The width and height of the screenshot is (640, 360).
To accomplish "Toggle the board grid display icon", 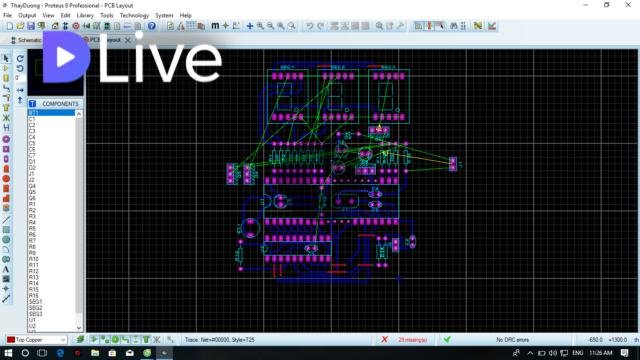I will click(x=191, y=26).
